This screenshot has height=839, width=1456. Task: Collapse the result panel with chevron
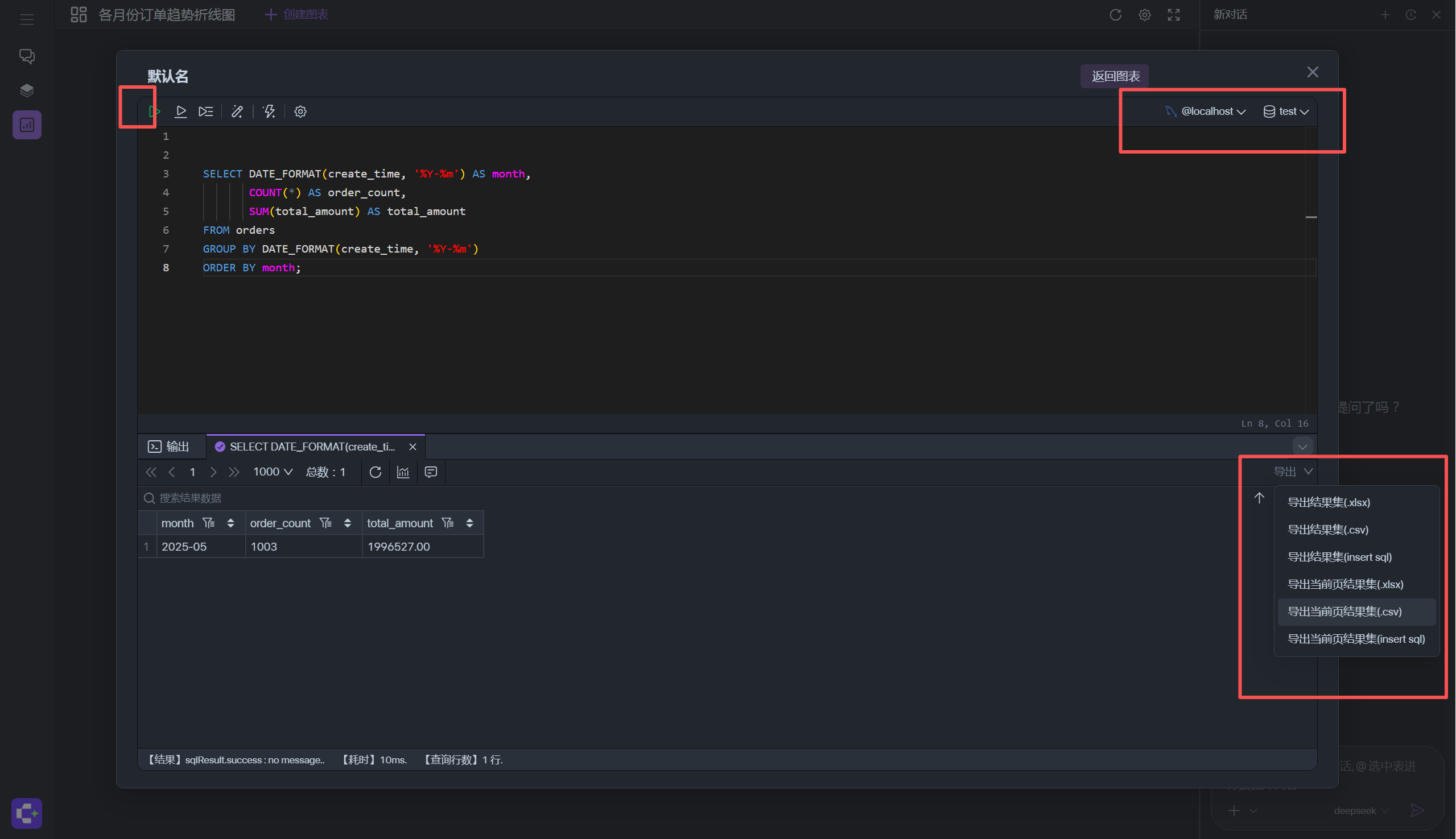click(x=1302, y=447)
